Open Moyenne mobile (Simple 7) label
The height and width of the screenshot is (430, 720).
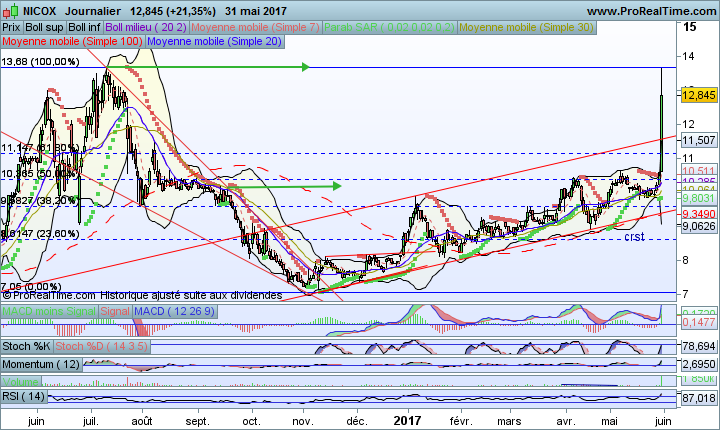(255, 28)
